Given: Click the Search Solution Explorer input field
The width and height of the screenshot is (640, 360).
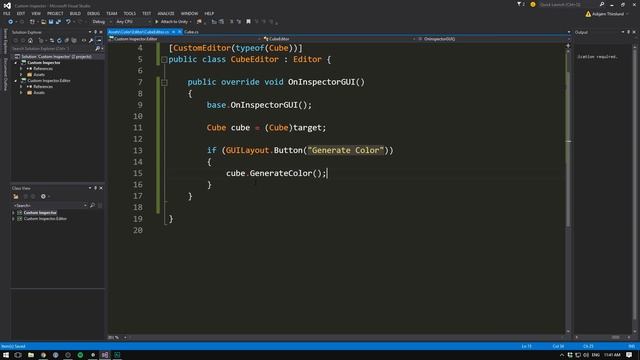Looking at the screenshot, I should coord(53,49).
